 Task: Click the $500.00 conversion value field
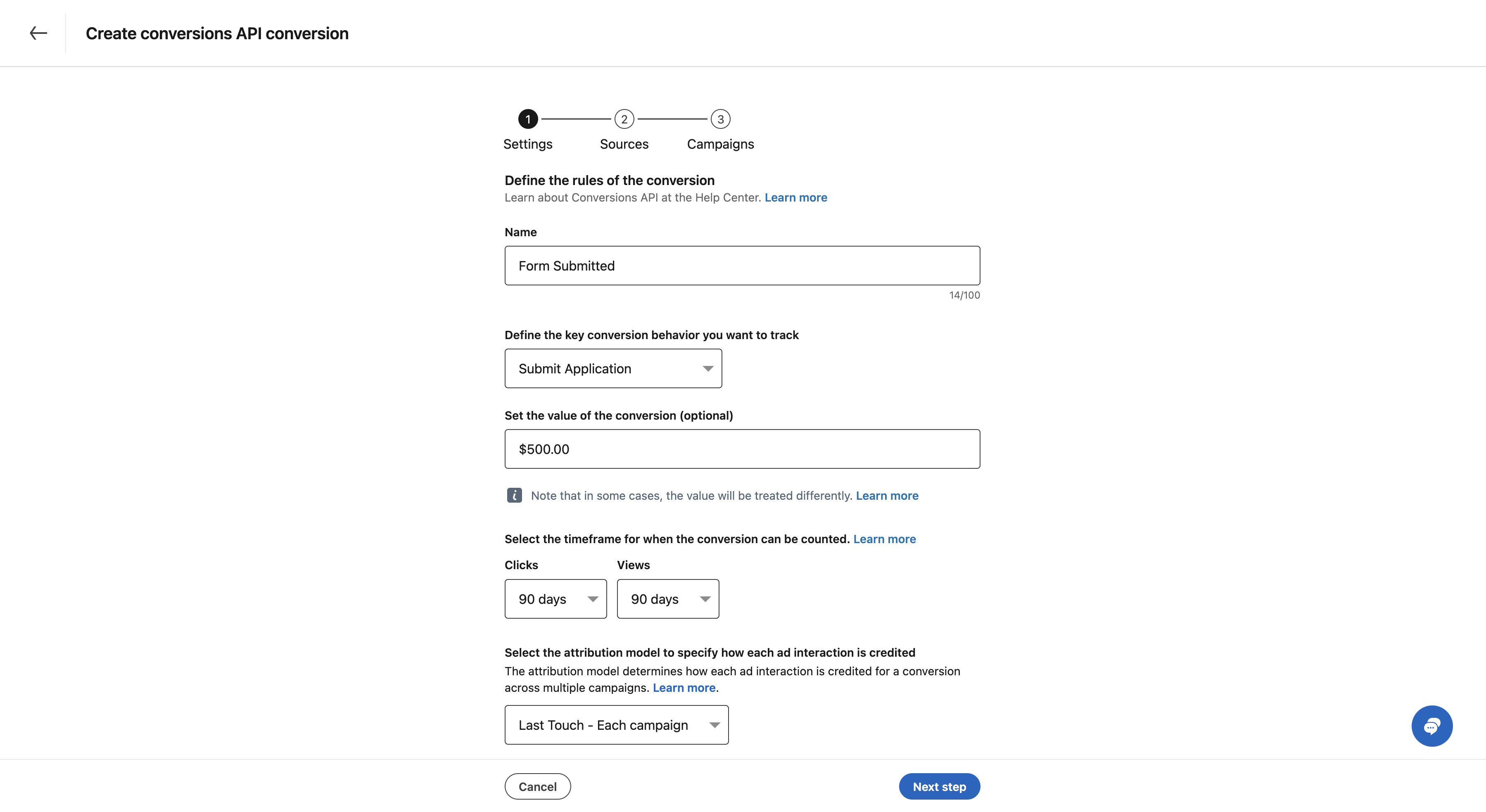[742, 449]
